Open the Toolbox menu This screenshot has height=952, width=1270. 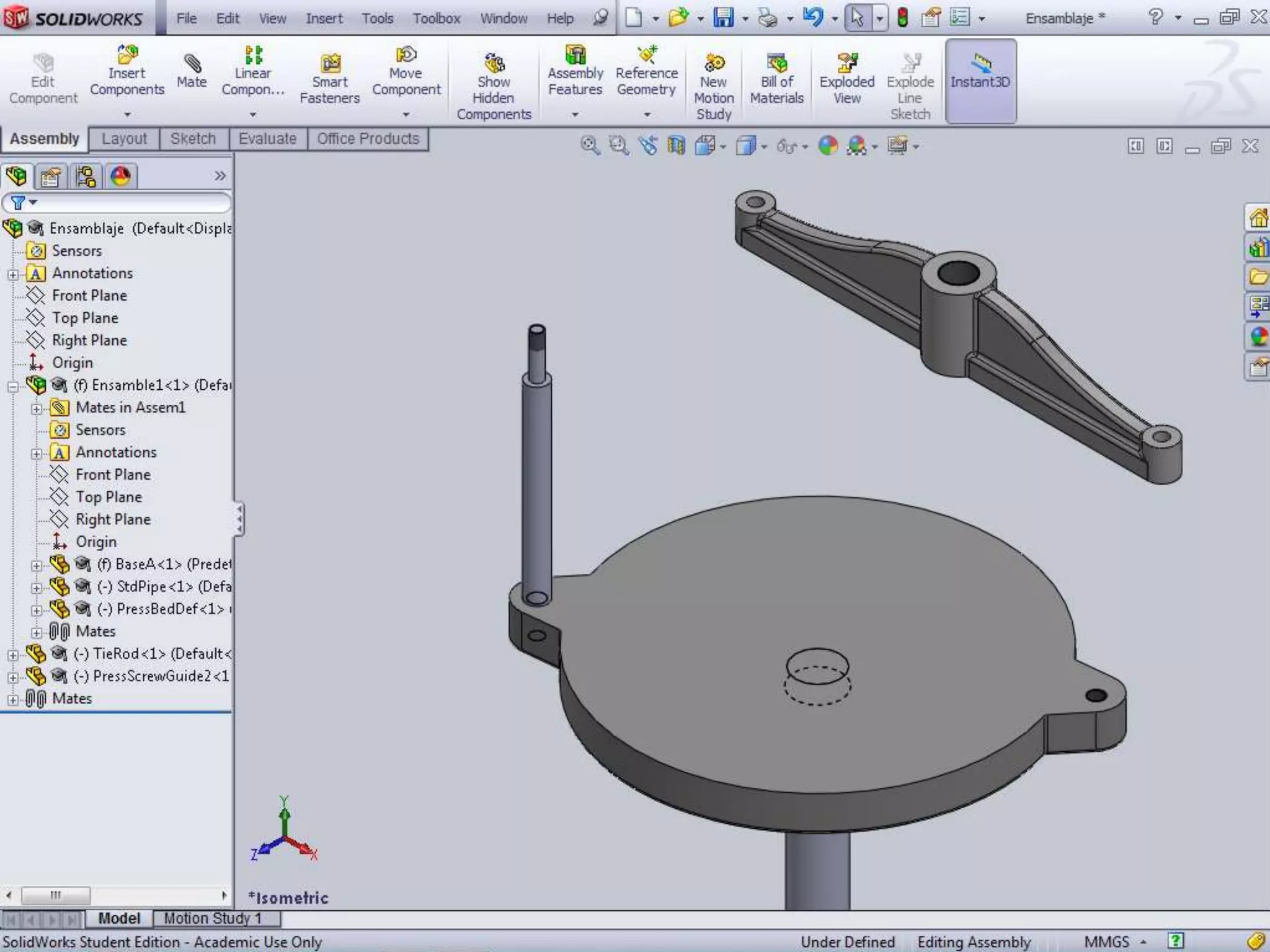pyautogui.click(x=437, y=19)
